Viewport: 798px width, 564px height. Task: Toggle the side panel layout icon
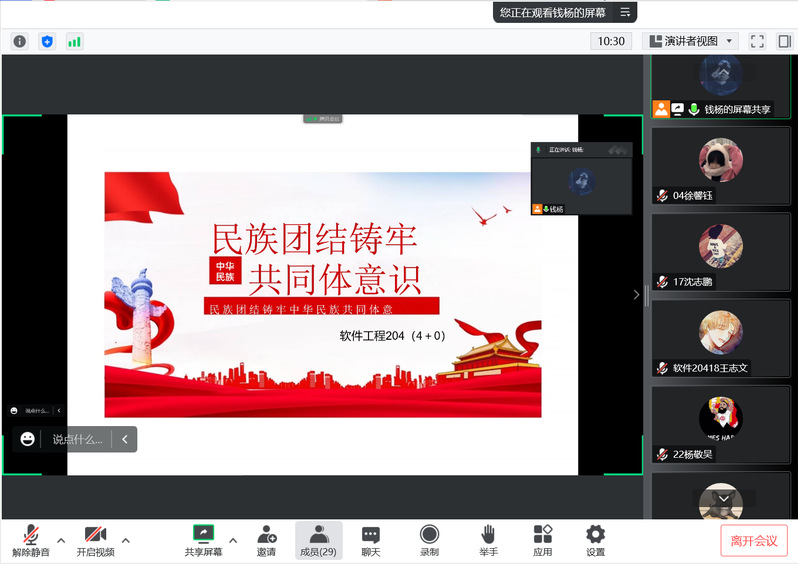click(784, 41)
